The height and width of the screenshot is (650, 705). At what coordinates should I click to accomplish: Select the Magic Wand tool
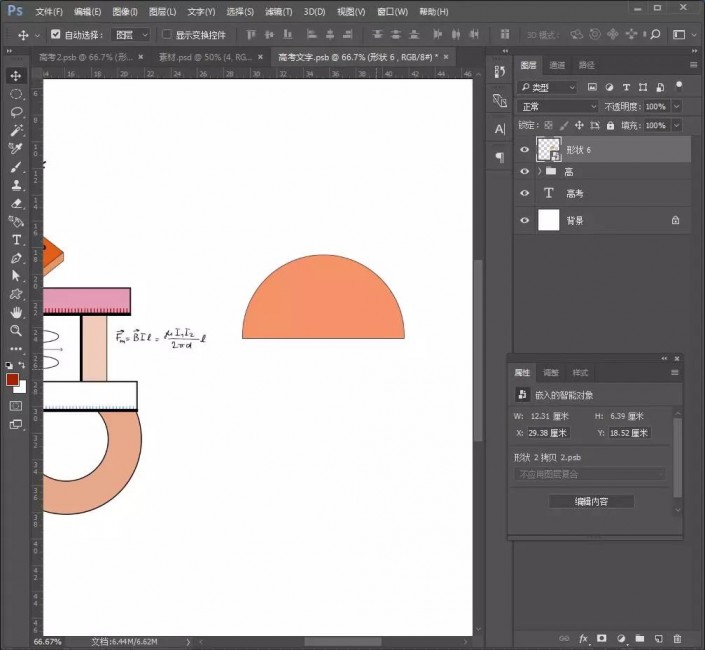tap(16, 130)
